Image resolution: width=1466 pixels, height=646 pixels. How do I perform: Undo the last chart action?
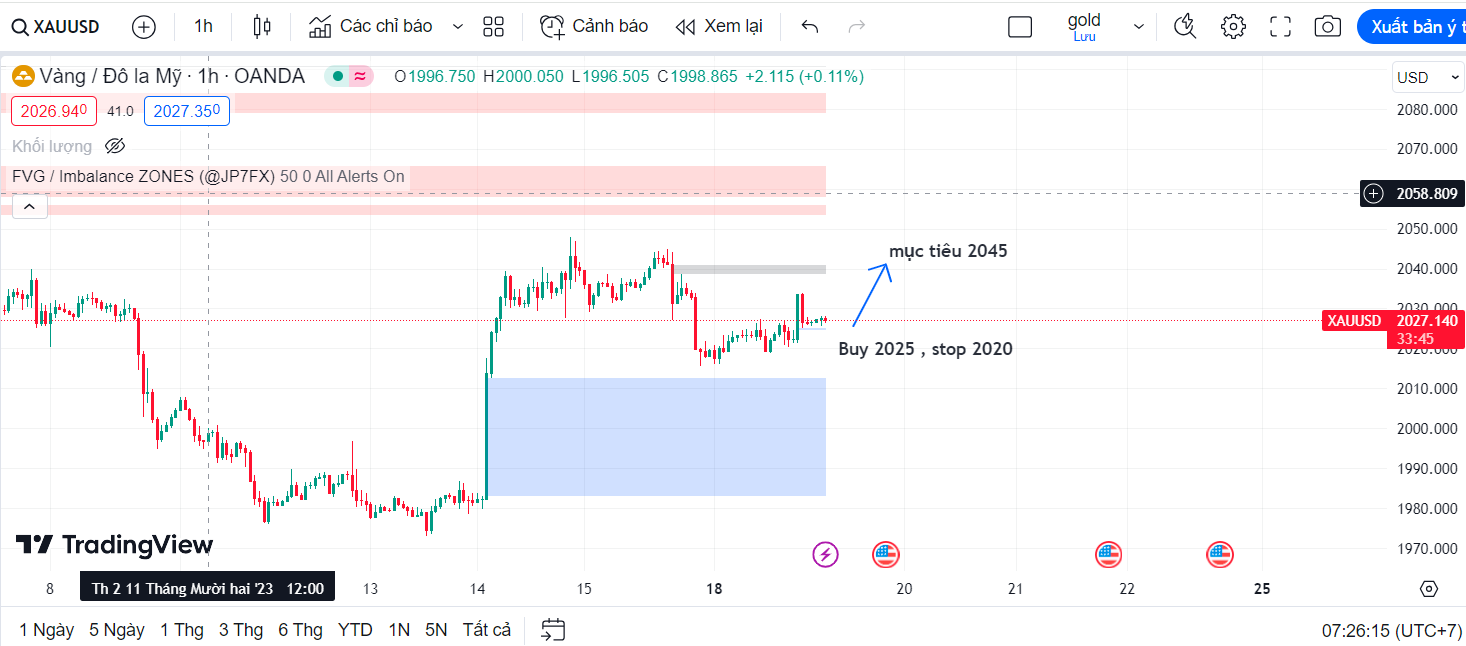coord(810,27)
